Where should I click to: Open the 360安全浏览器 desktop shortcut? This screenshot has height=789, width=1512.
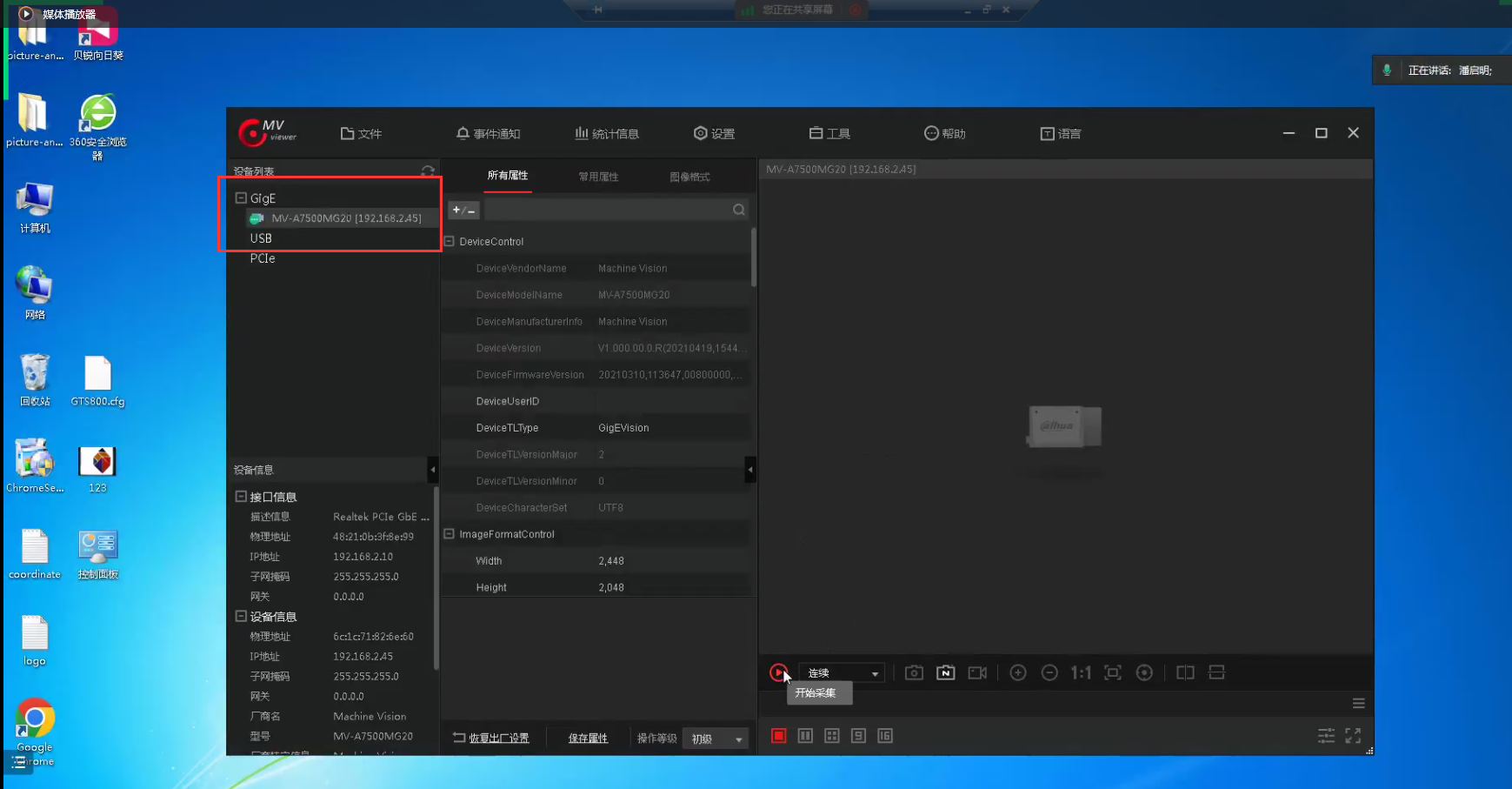coord(97,127)
